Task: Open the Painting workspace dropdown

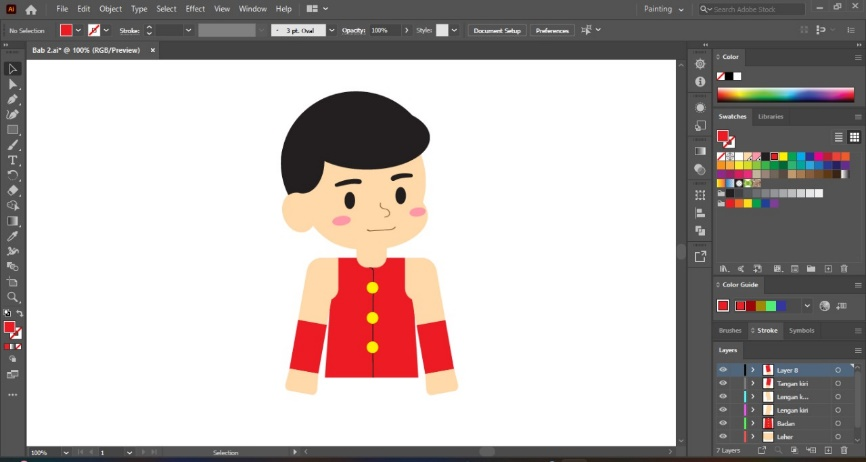Action: point(663,9)
